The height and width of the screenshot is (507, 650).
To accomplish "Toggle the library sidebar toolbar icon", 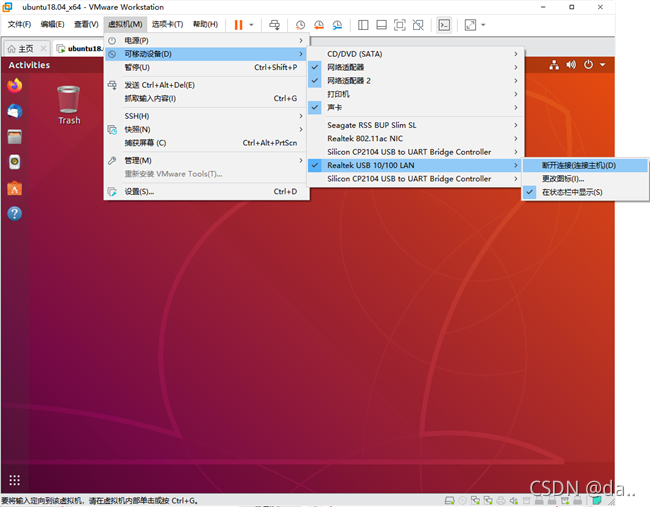I will [363, 25].
